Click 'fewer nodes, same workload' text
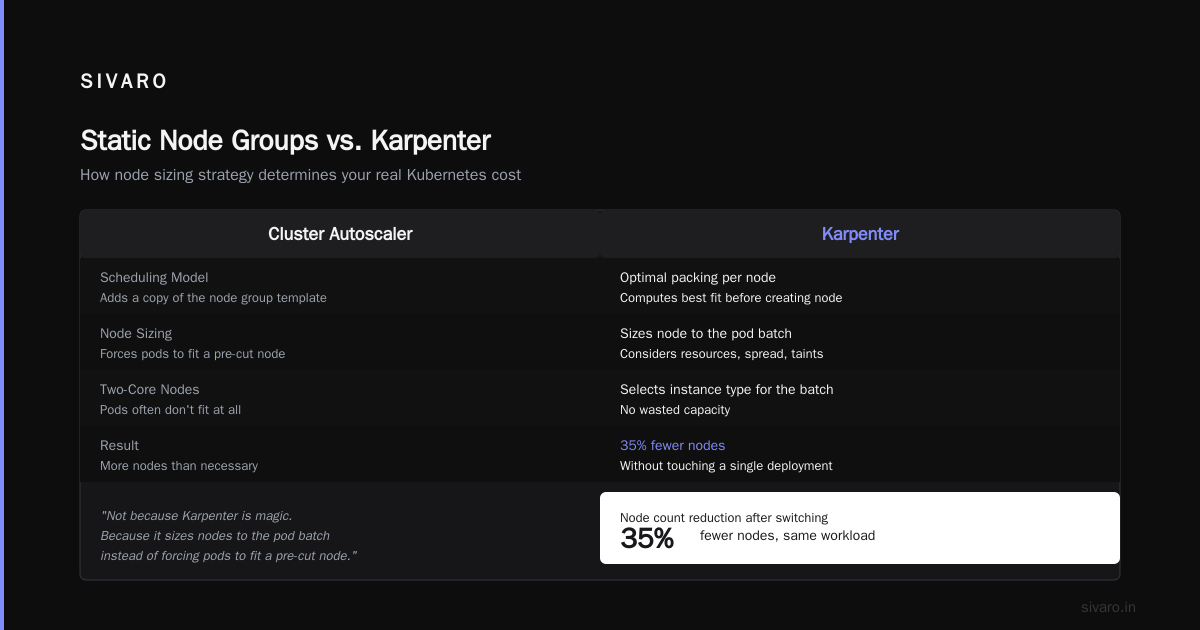 788,536
